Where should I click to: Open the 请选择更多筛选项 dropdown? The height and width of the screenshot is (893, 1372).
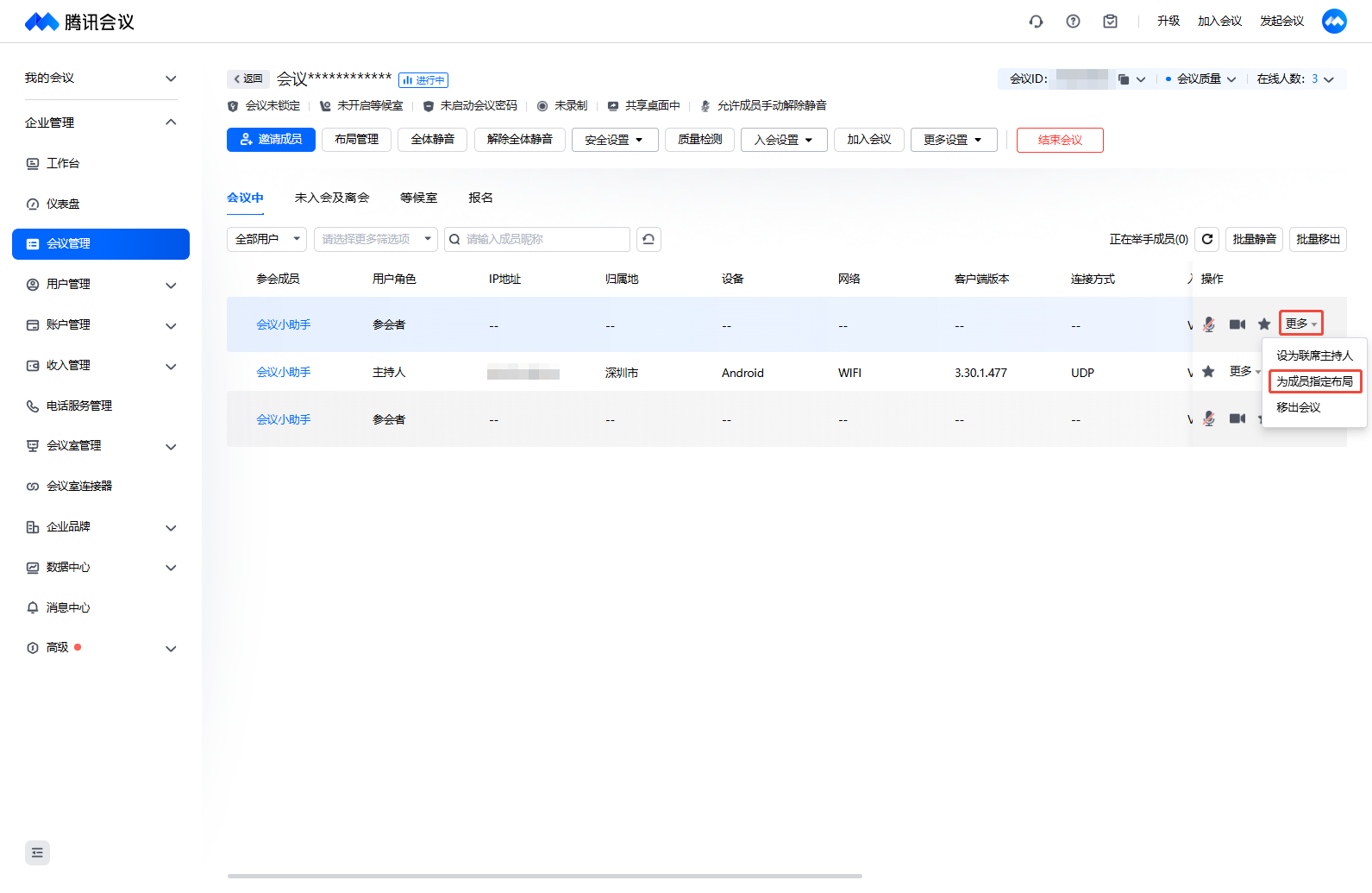(376, 239)
